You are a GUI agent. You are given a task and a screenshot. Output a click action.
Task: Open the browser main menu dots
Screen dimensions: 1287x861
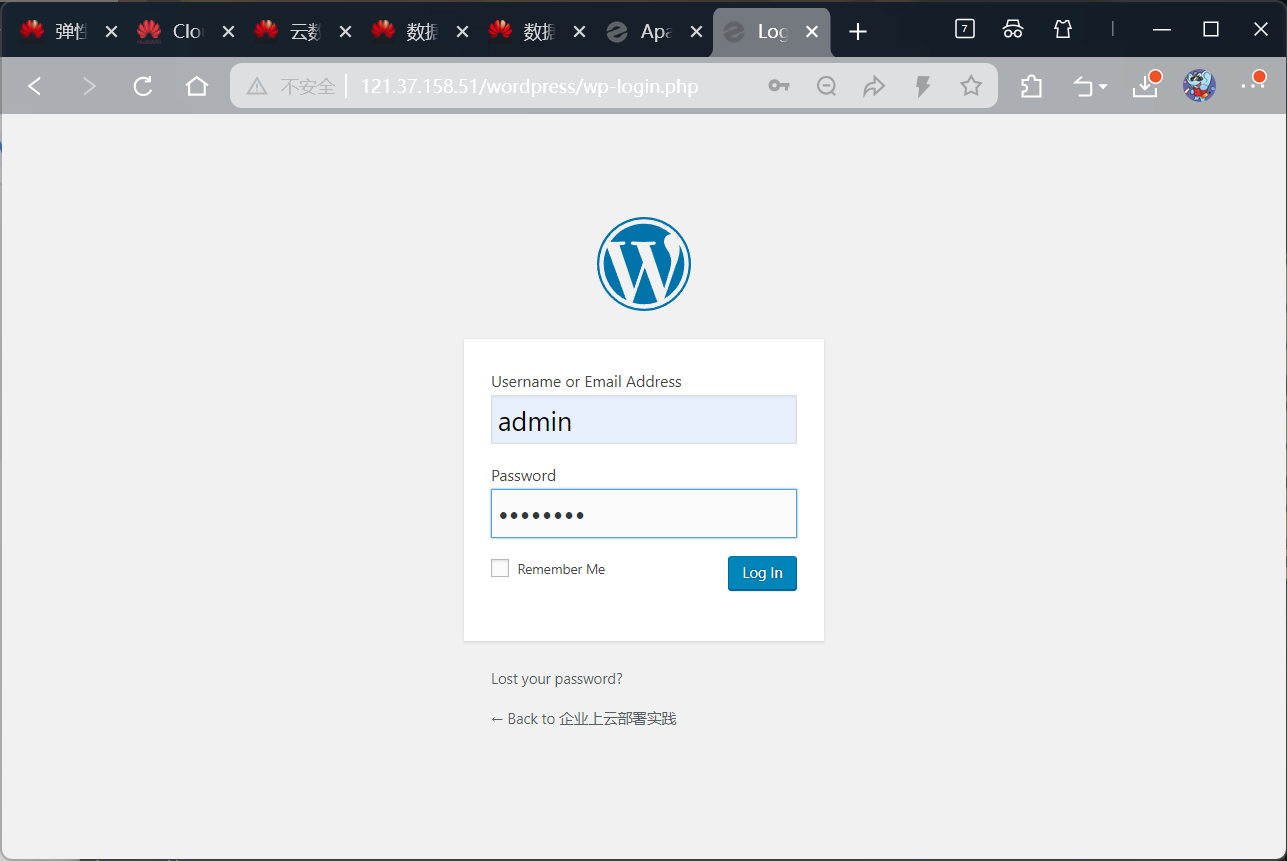1253,85
